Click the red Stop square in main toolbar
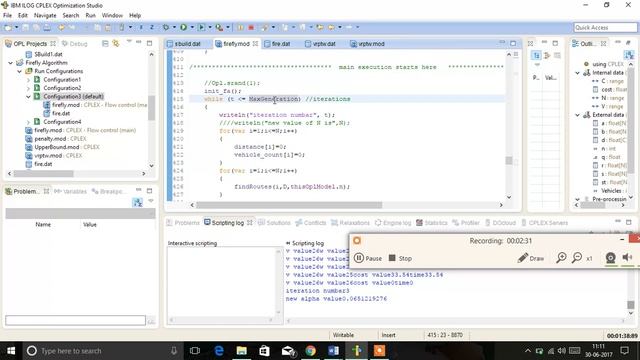640x360 pixels. [x=251, y=27]
